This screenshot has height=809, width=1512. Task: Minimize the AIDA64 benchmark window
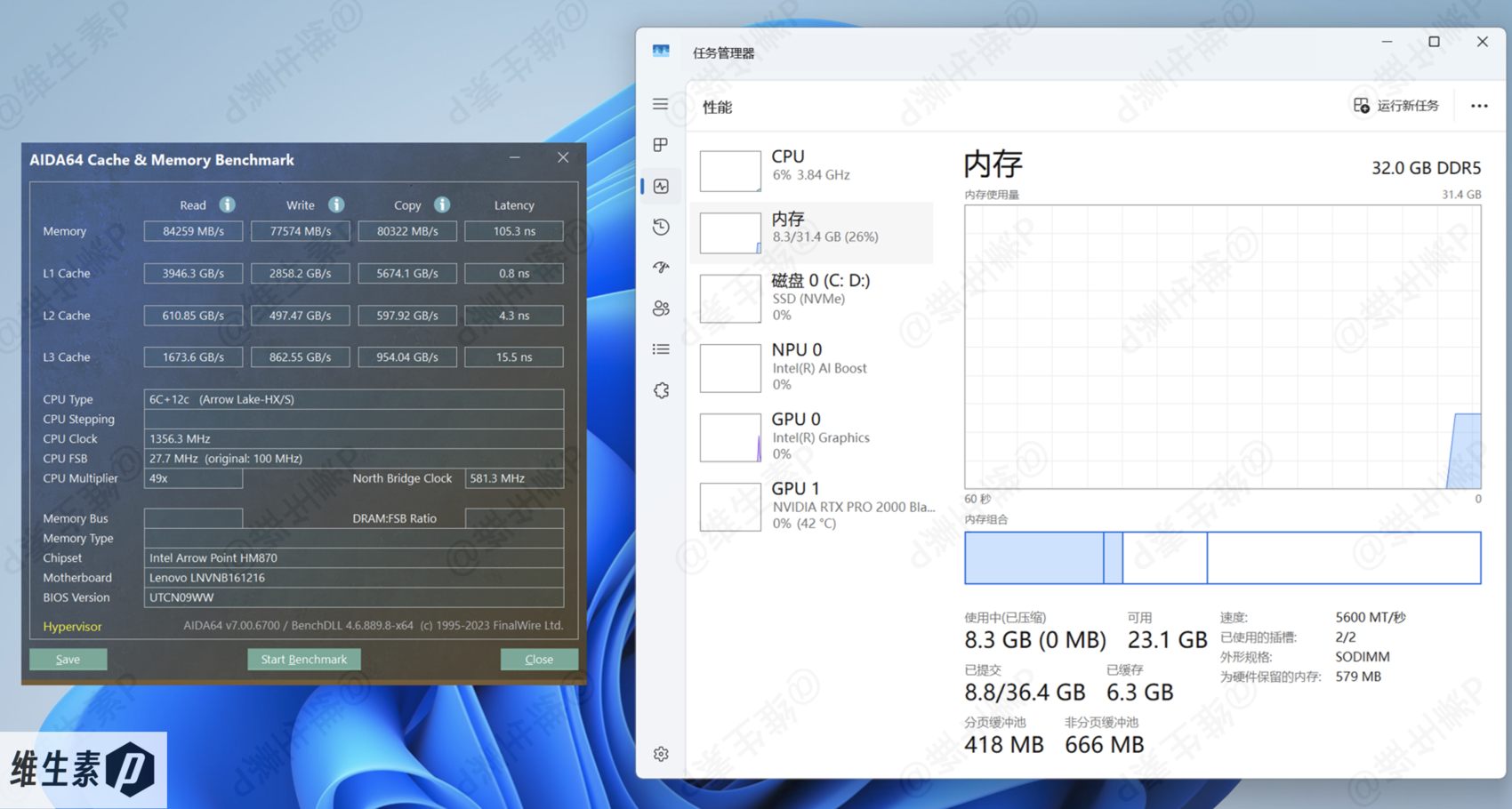coord(514,157)
